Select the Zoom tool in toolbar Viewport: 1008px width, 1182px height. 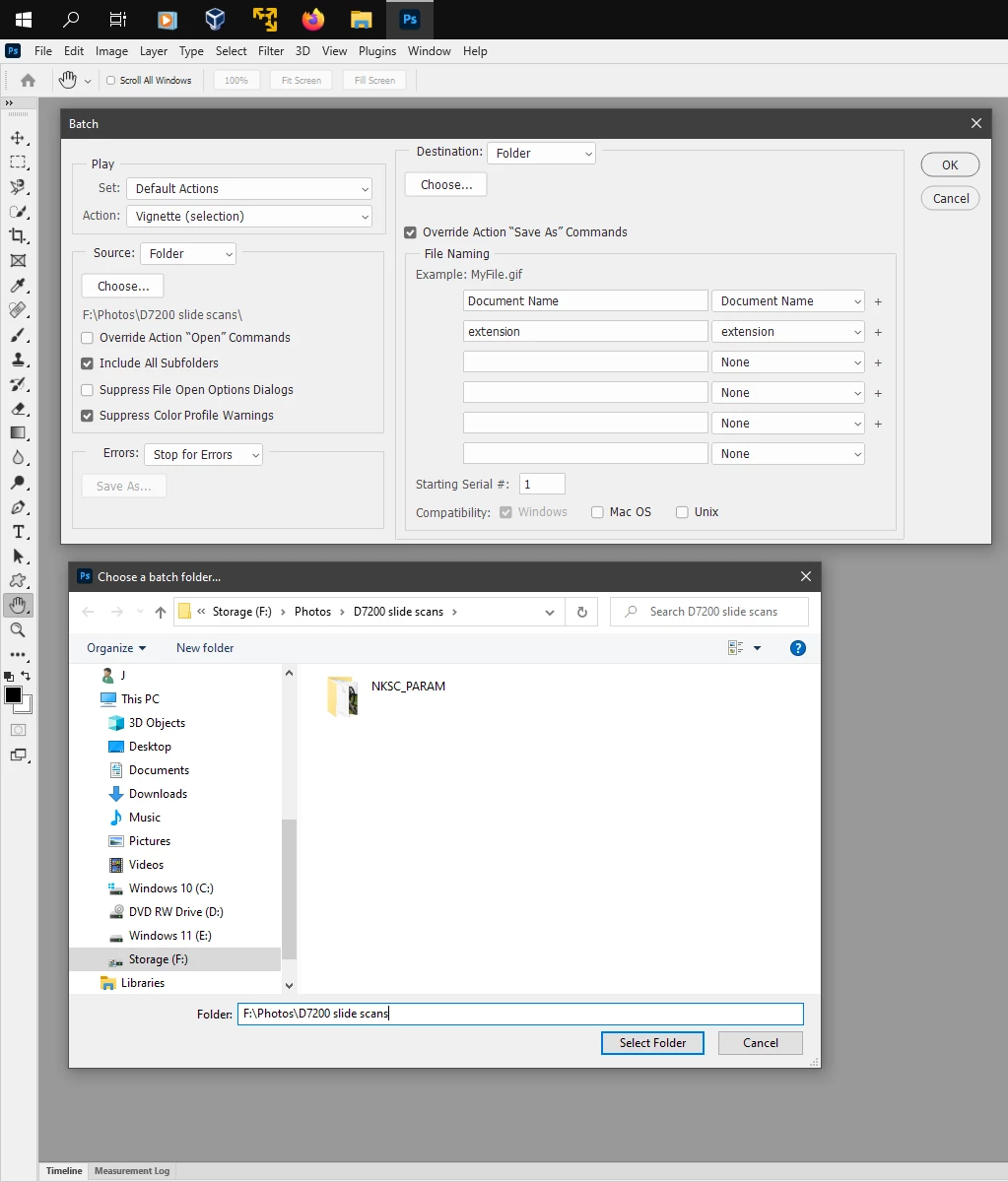coord(18,630)
